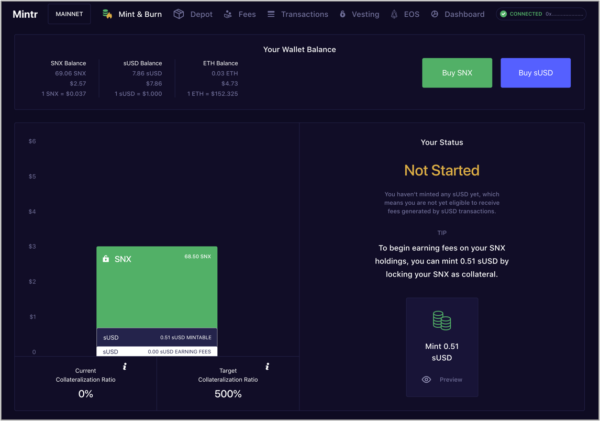600x421 pixels.
Task: Click the SNX lock icon in the chart
Action: (x=106, y=259)
